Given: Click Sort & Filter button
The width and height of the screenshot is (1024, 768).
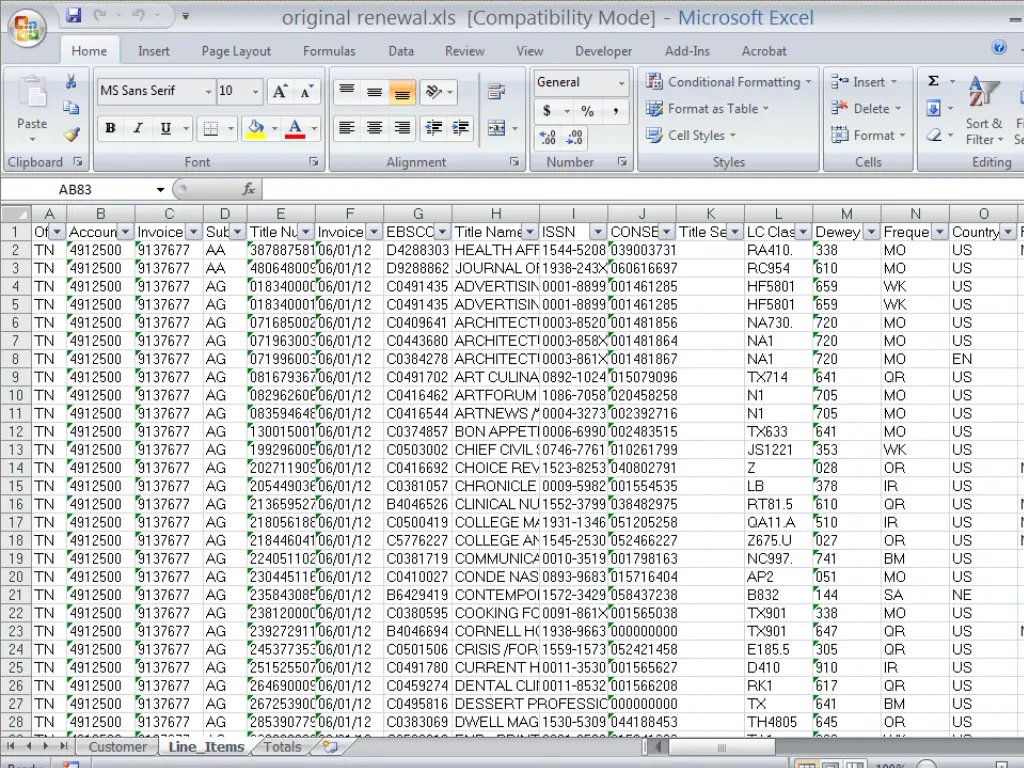Looking at the screenshot, I should (x=984, y=111).
